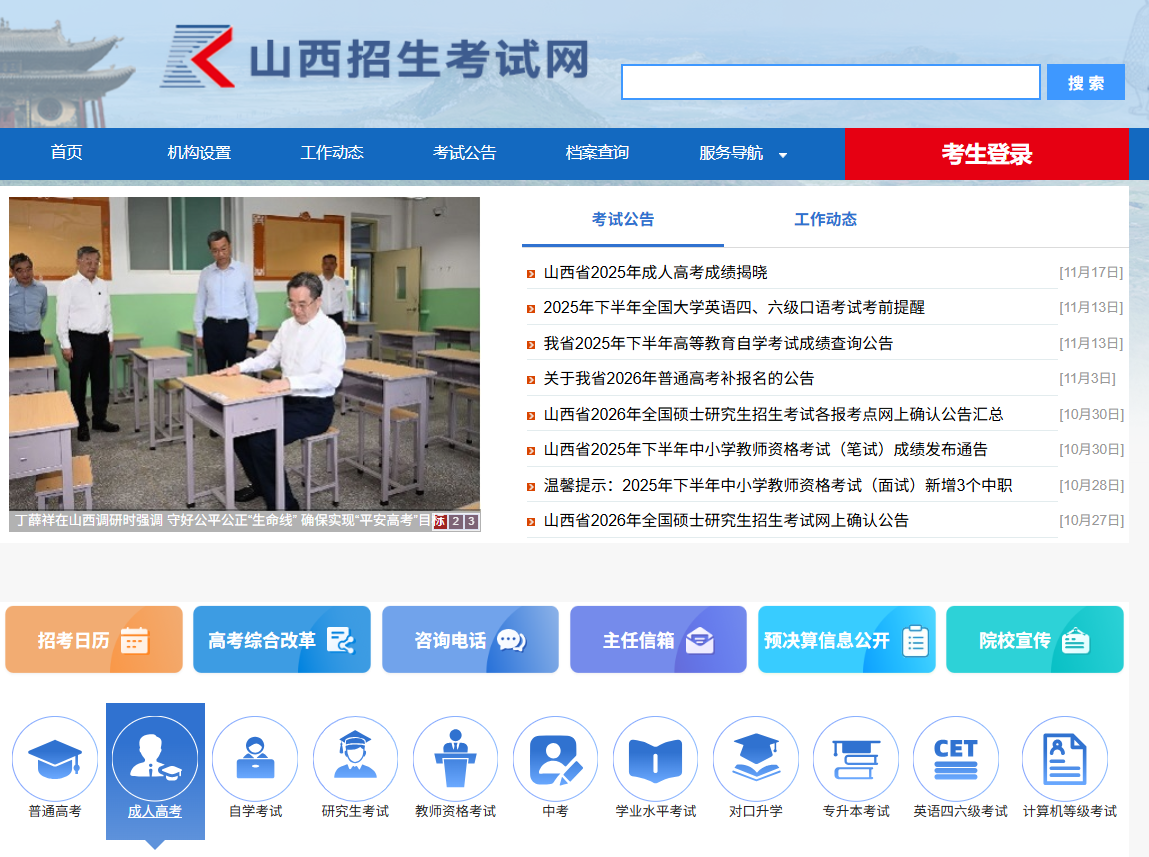Click the red 考生登录 button
This screenshot has height=857, width=1149.
(x=985, y=153)
